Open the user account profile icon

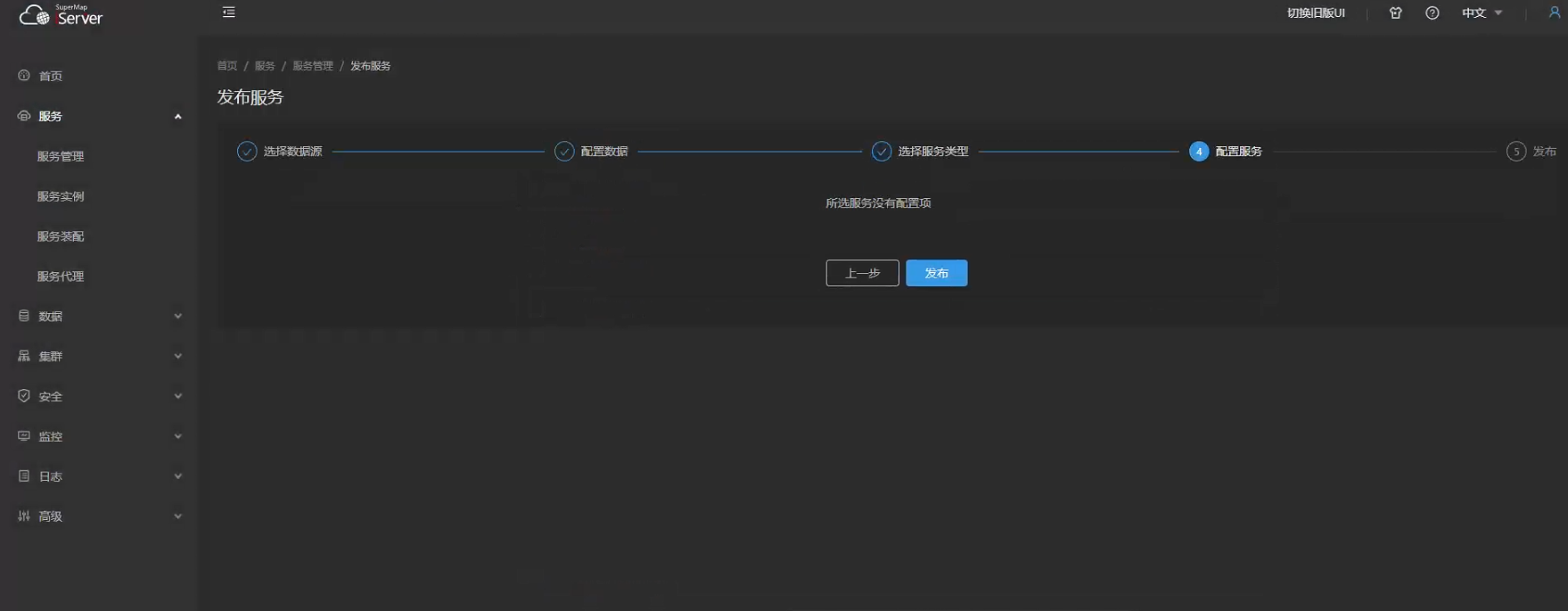(1554, 13)
